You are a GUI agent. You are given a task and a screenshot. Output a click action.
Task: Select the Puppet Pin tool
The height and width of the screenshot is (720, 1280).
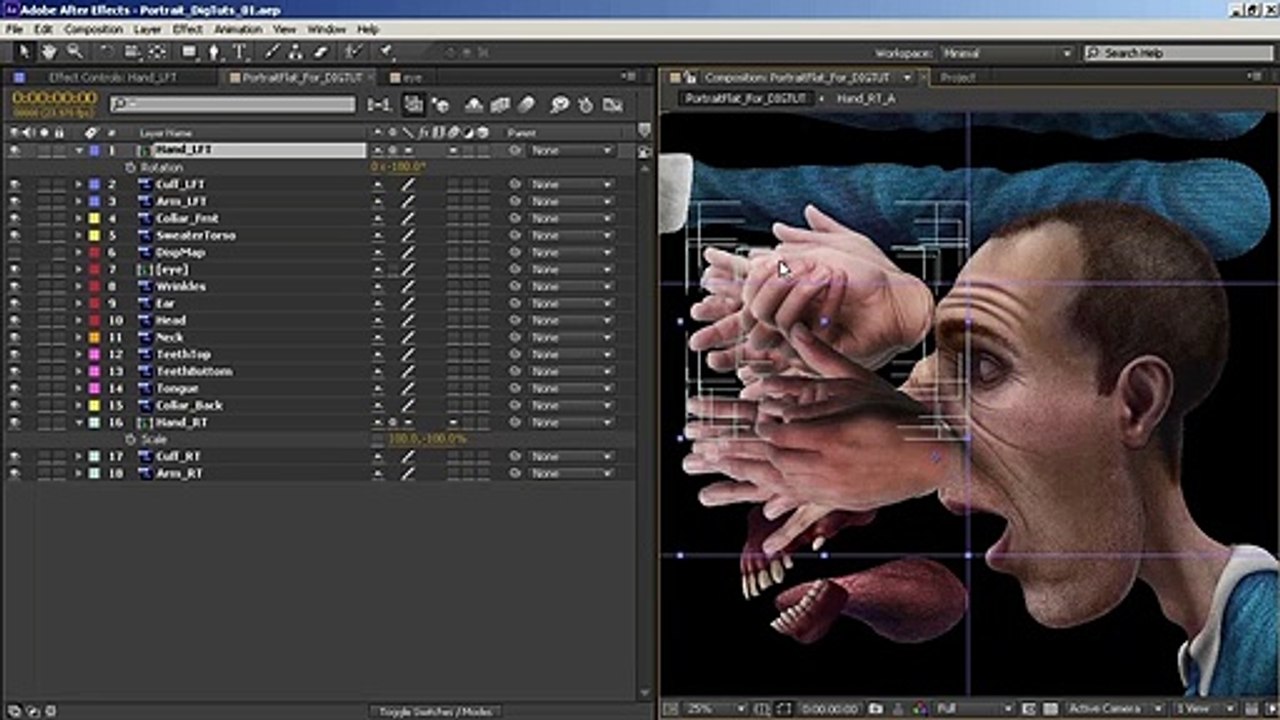(387, 52)
